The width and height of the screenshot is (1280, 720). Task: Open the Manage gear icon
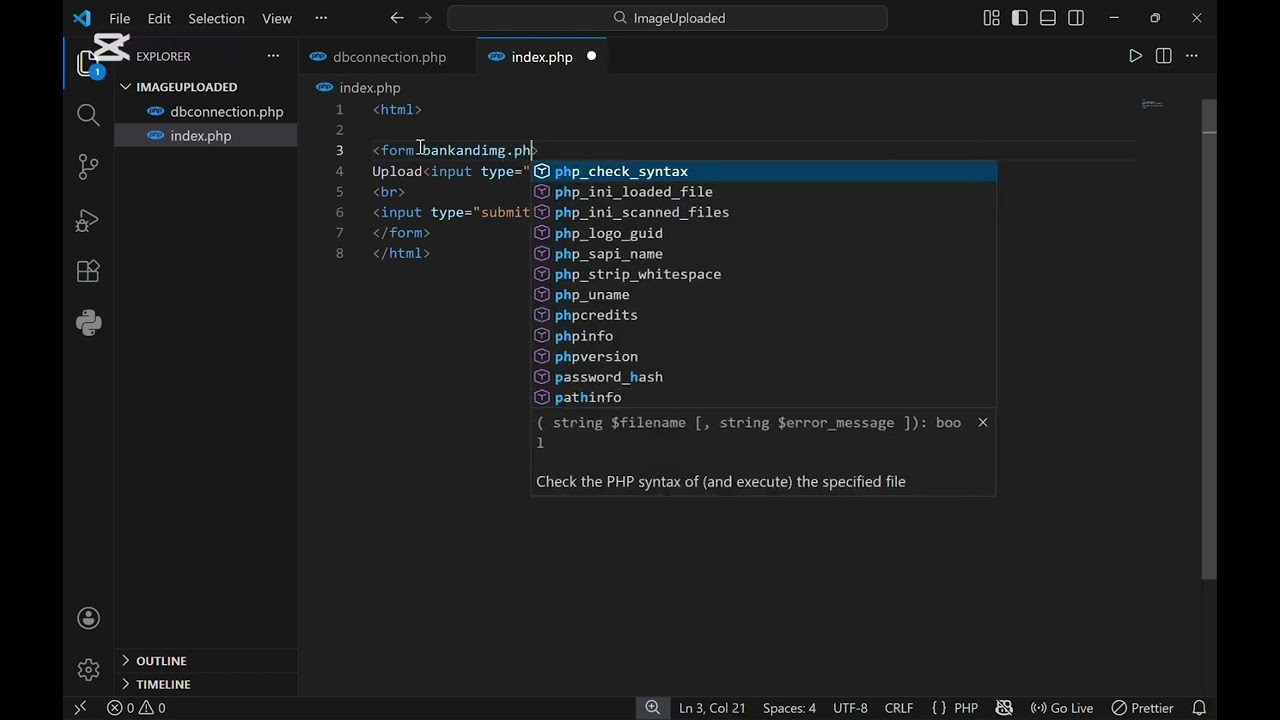[x=88, y=669]
